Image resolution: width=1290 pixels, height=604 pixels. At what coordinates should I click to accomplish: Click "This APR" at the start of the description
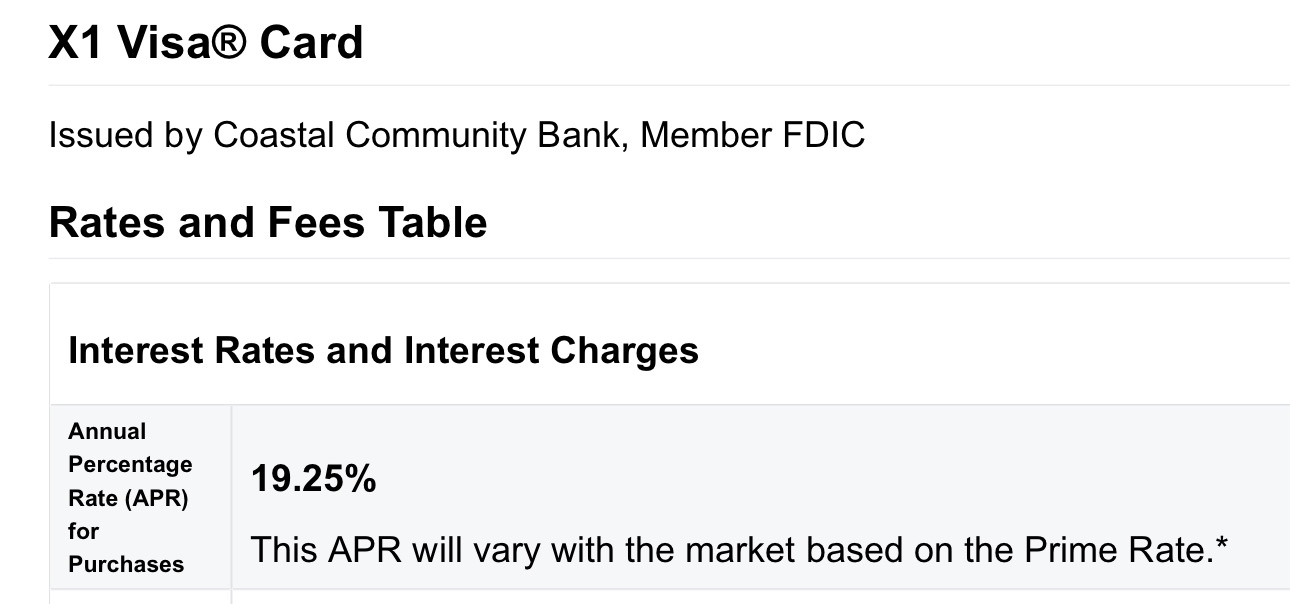coord(310,549)
